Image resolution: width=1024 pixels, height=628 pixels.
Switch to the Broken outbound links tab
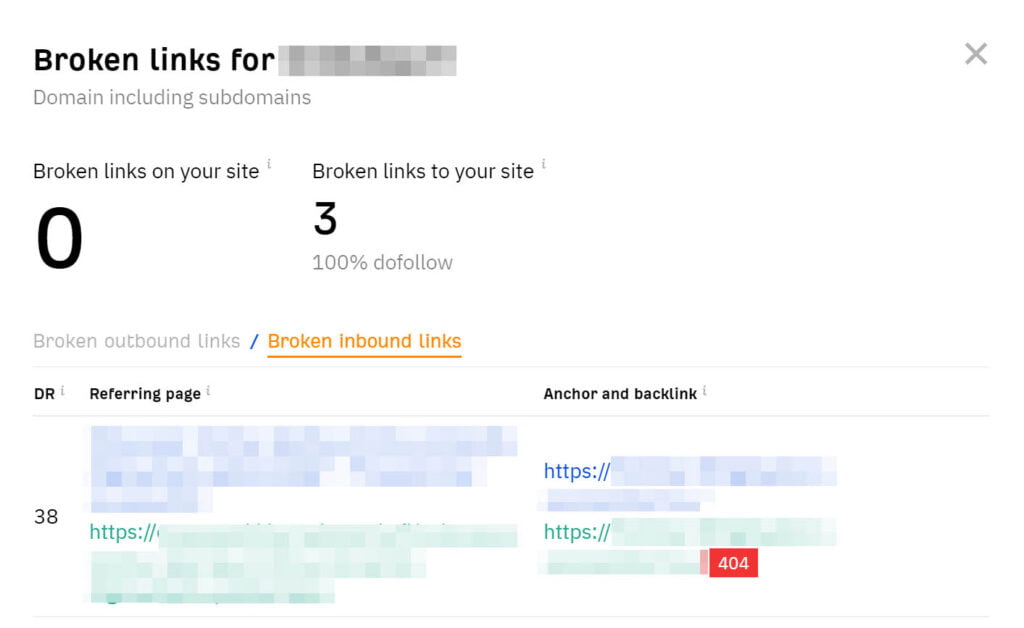pos(136,341)
